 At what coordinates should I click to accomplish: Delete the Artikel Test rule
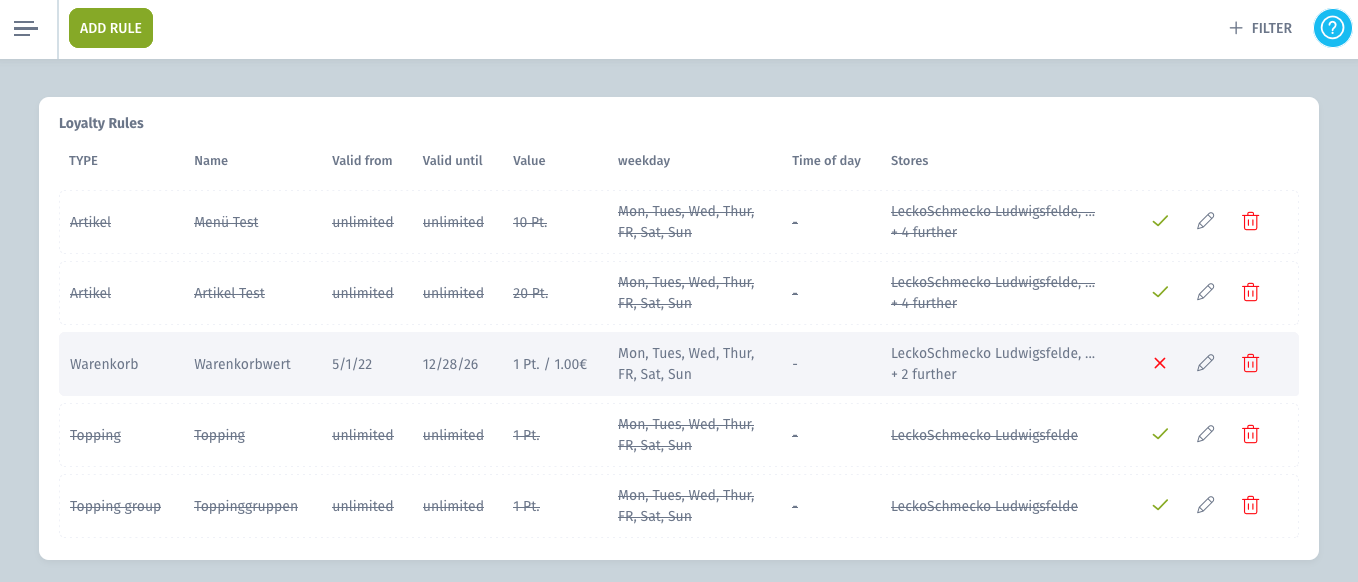[1250, 292]
